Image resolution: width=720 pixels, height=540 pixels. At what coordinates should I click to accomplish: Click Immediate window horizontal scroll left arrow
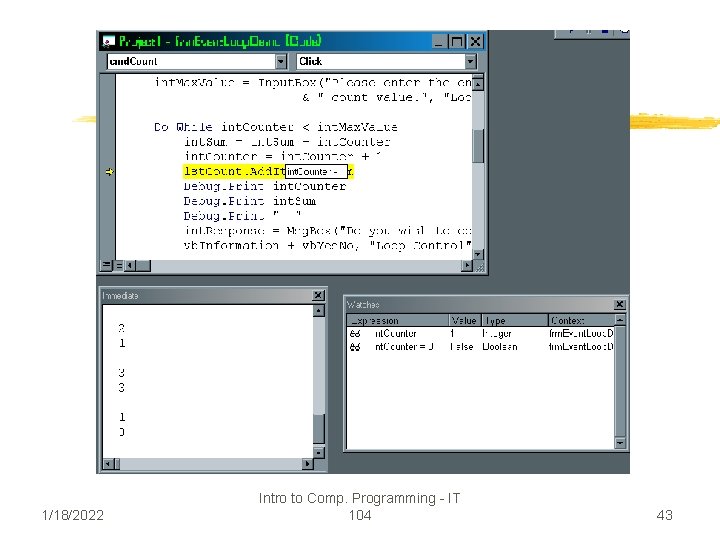click(x=108, y=464)
